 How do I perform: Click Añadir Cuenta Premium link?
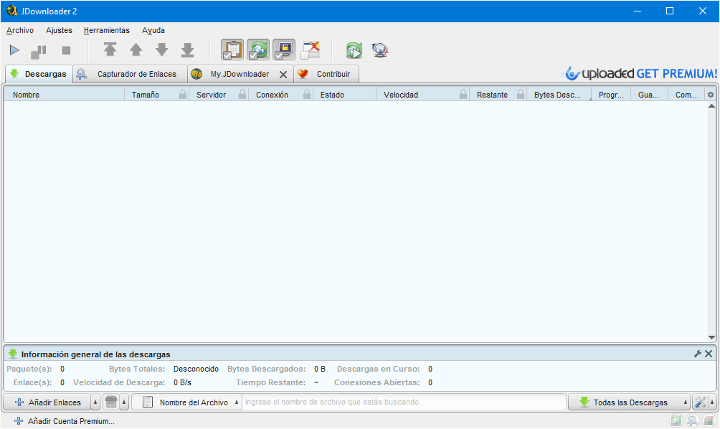(64, 421)
